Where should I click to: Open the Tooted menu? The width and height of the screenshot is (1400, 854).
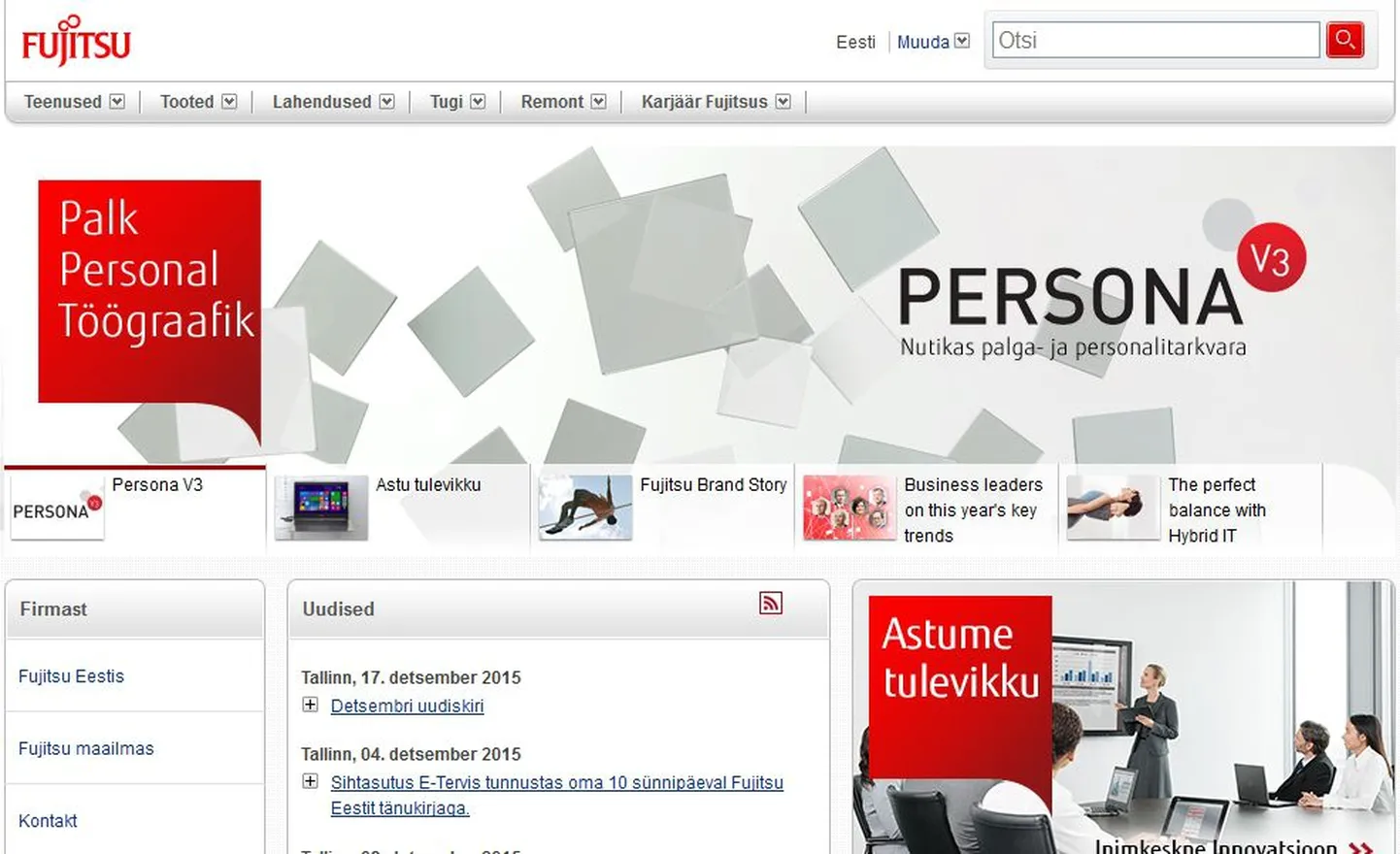click(x=186, y=102)
